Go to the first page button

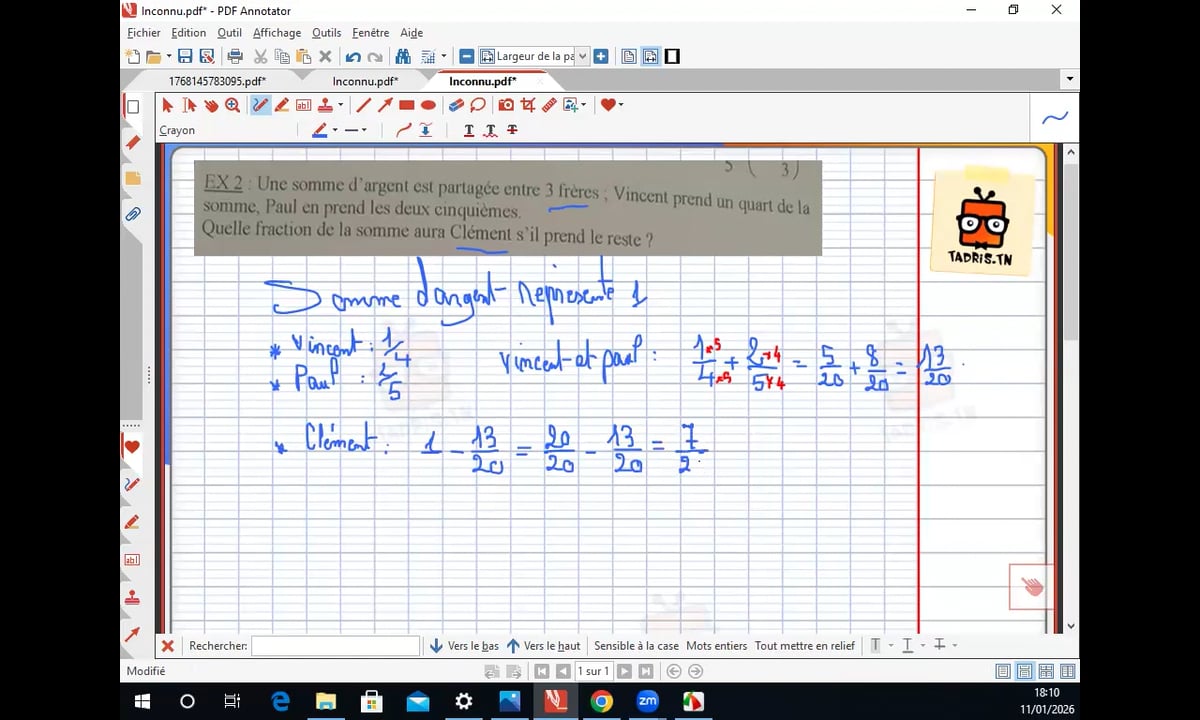(541, 672)
